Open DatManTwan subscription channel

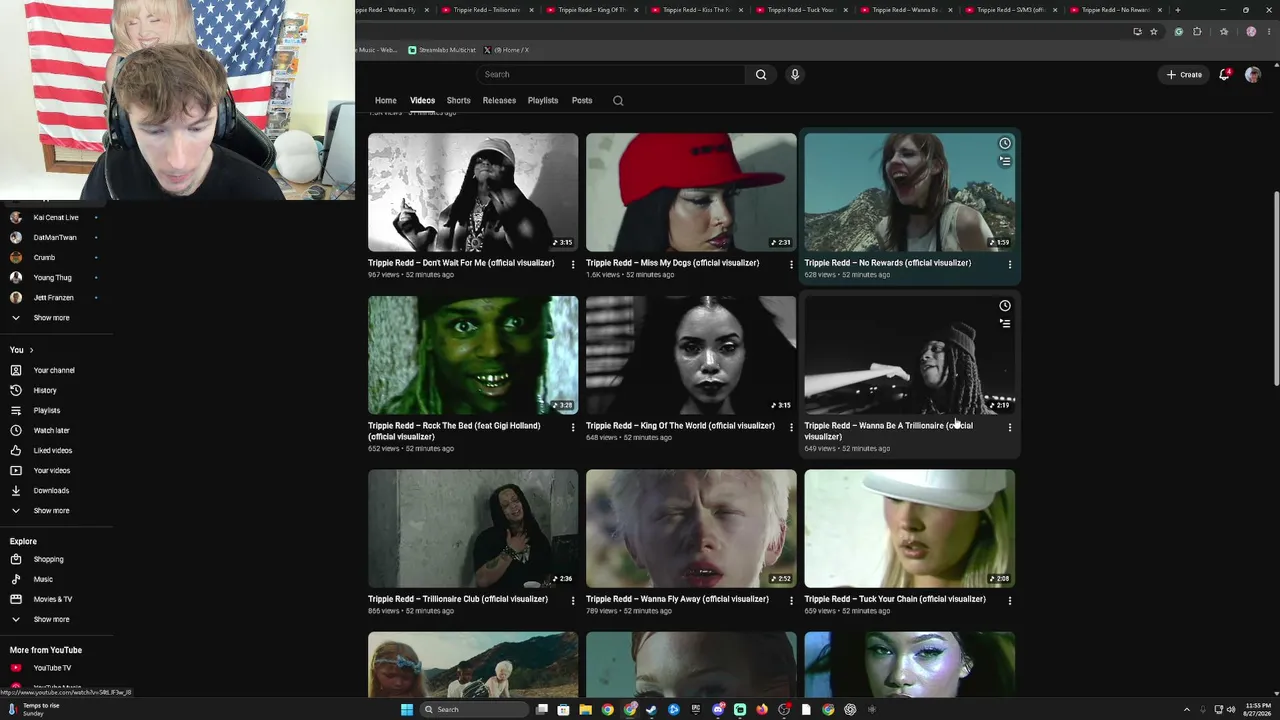[x=56, y=237]
